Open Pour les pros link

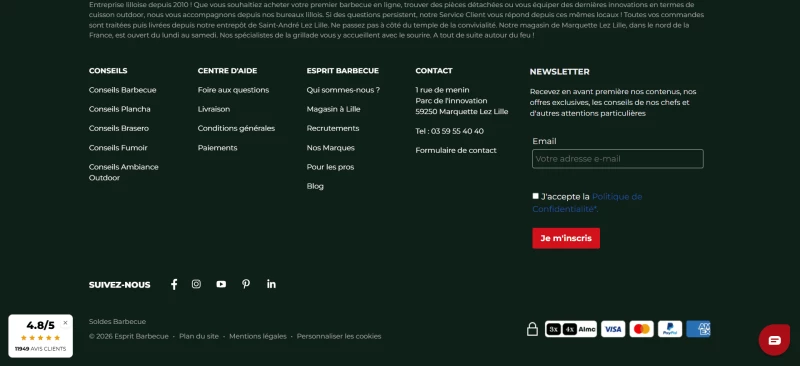[x=330, y=167]
